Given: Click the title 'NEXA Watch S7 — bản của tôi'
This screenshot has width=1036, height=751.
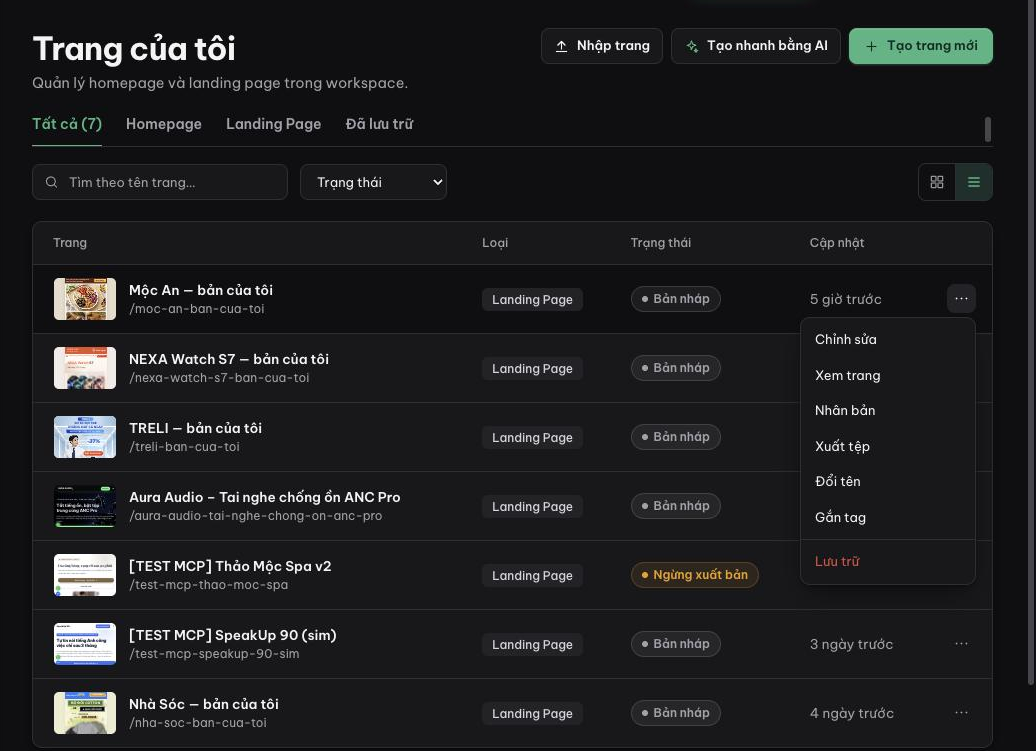Looking at the screenshot, I should (x=229, y=359).
